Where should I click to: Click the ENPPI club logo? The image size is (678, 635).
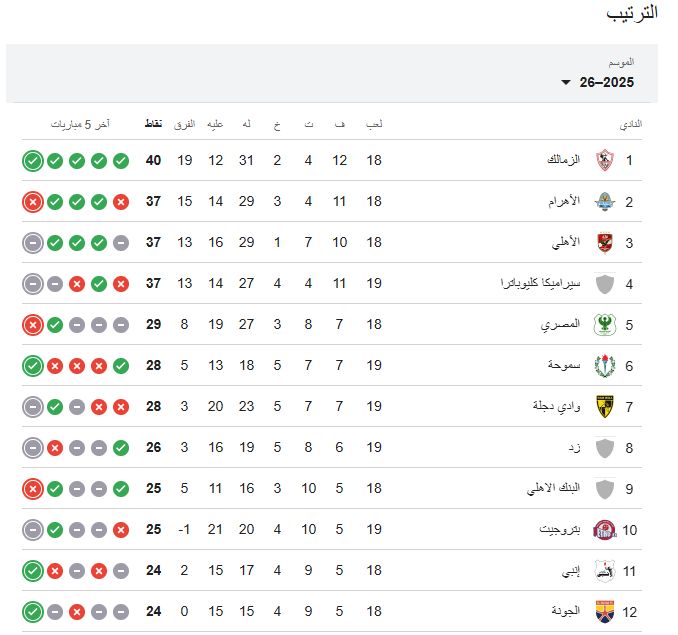click(604, 571)
